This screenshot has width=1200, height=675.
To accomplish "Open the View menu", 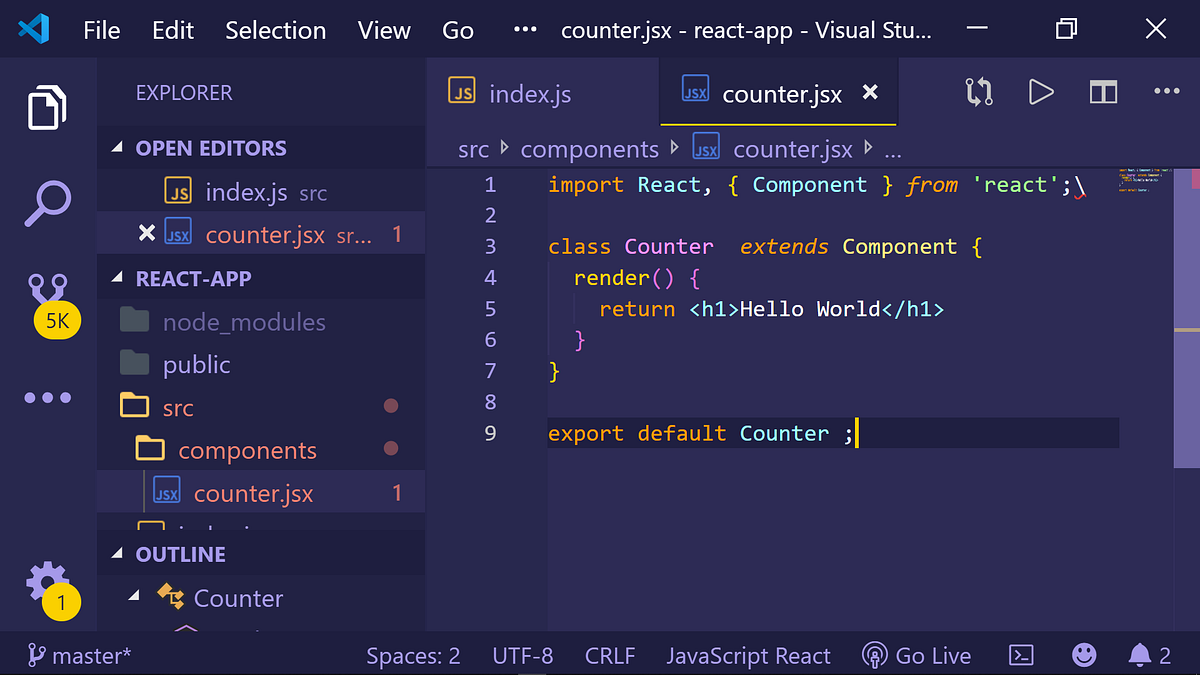I will 384,30.
